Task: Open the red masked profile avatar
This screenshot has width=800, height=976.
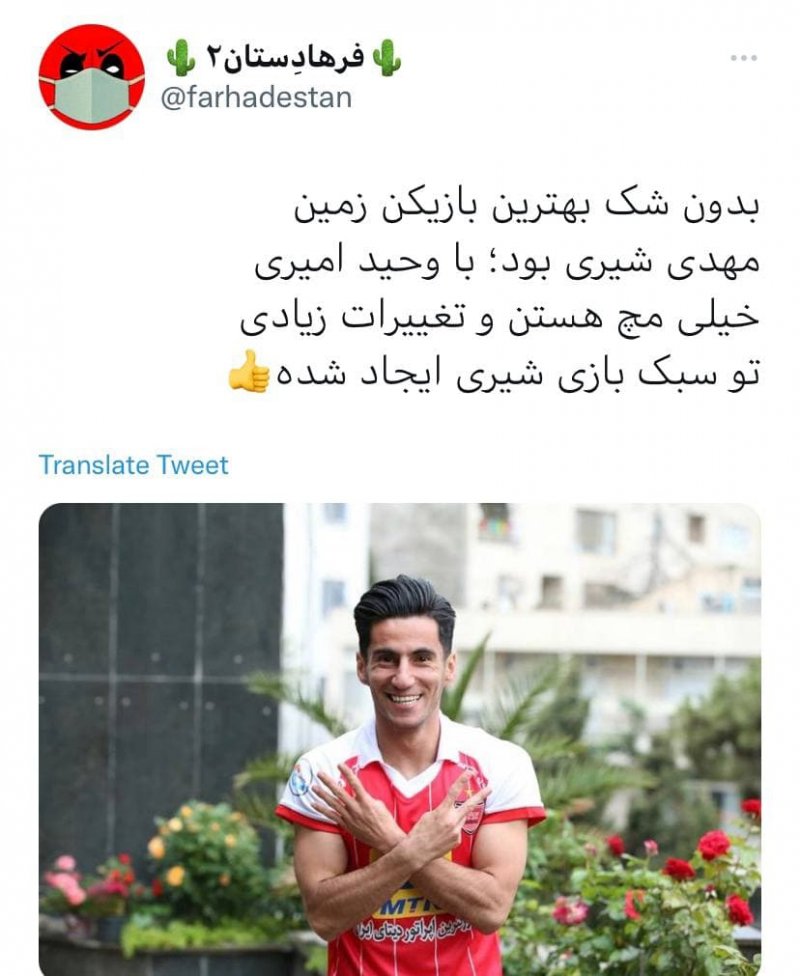Action: 92,77
